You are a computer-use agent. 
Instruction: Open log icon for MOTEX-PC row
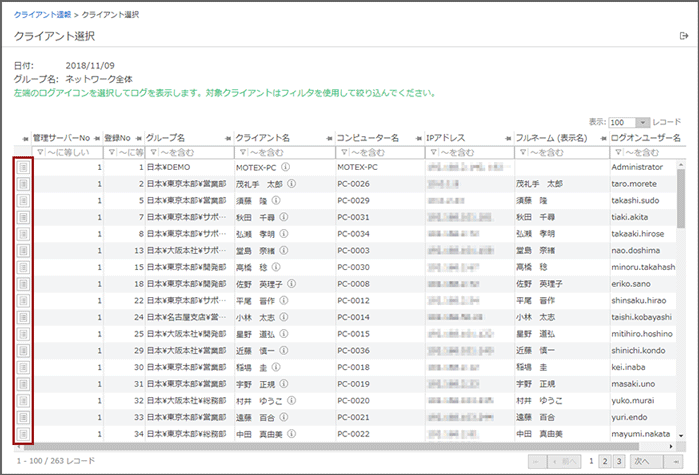(24, 168)
